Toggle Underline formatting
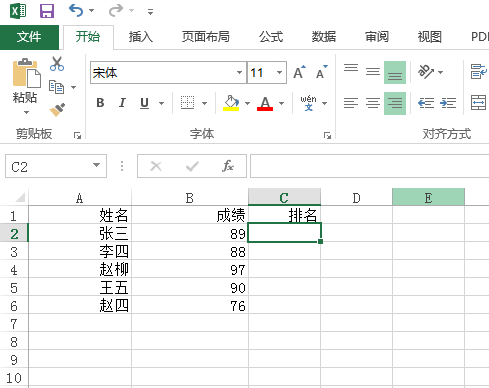489x388 pixels. tap(144, 103)
